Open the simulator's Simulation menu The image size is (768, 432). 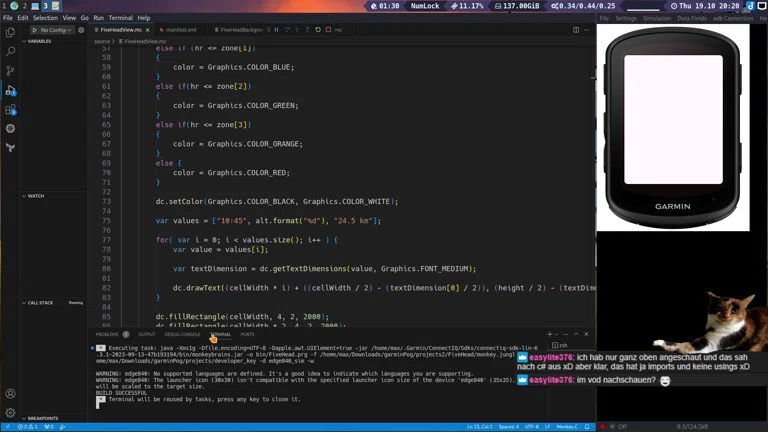click(657, 18)
